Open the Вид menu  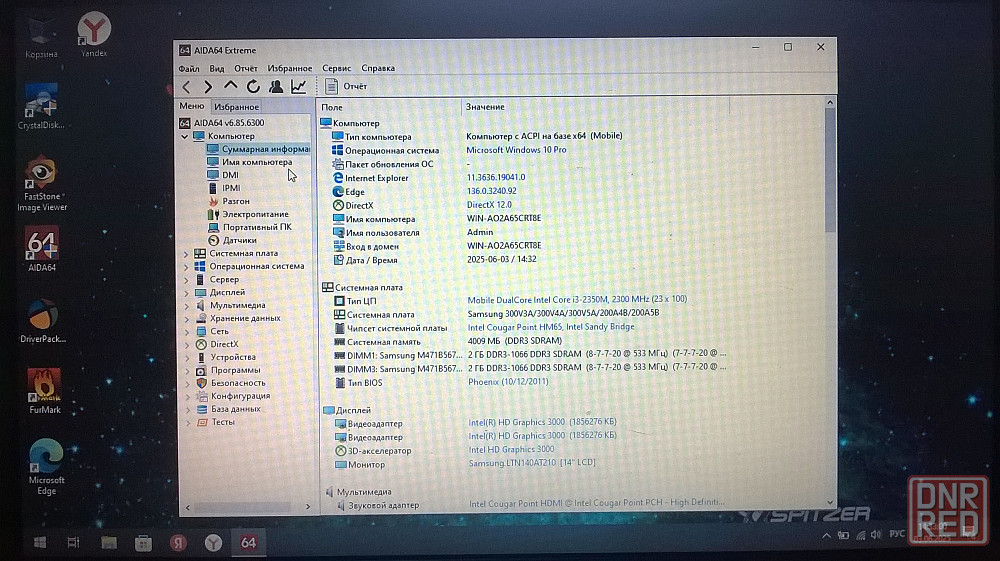coord(217,68)
